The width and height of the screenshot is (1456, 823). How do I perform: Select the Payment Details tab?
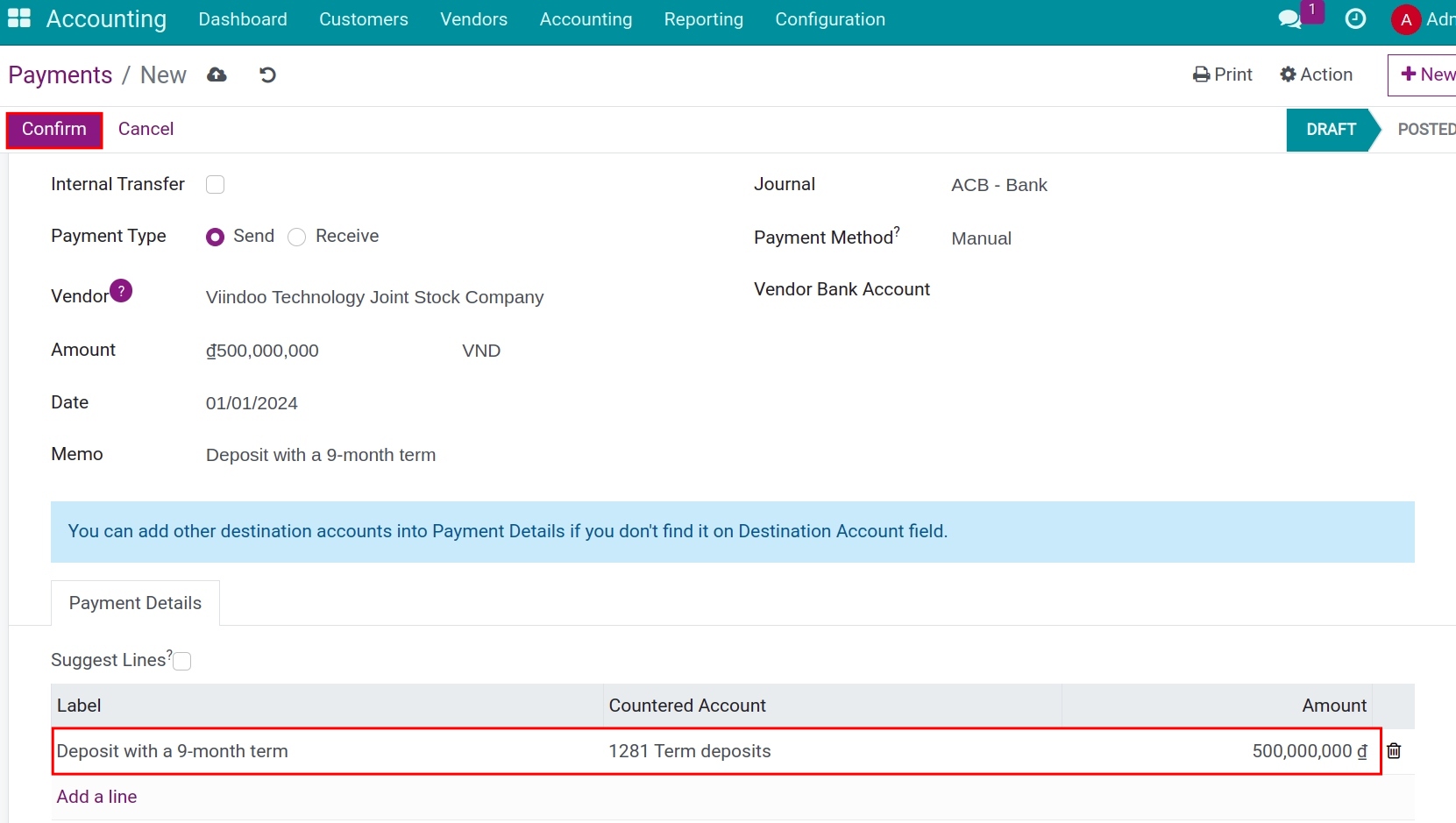(x=135, y=603)
